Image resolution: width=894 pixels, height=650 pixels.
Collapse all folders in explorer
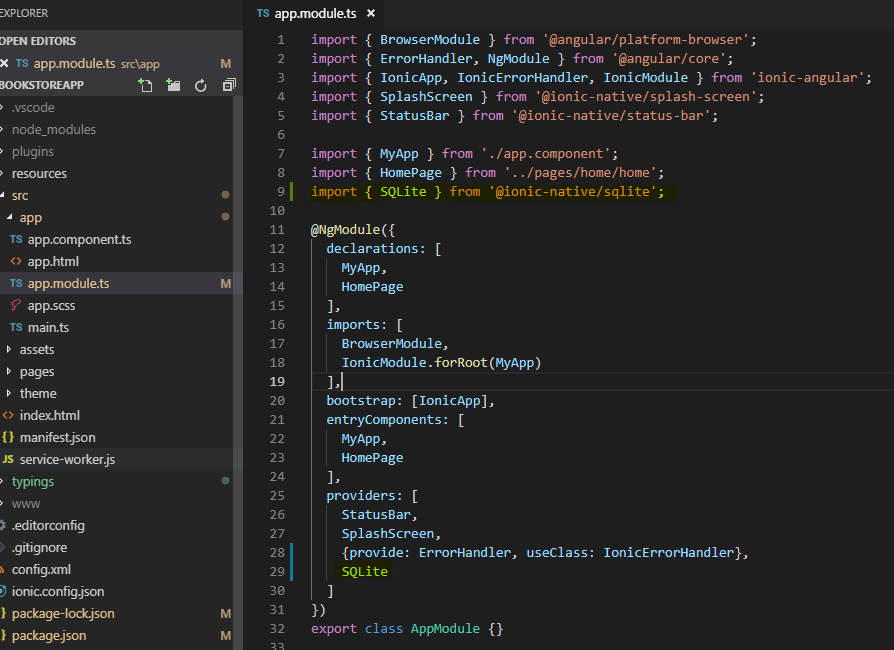[228, 86]
